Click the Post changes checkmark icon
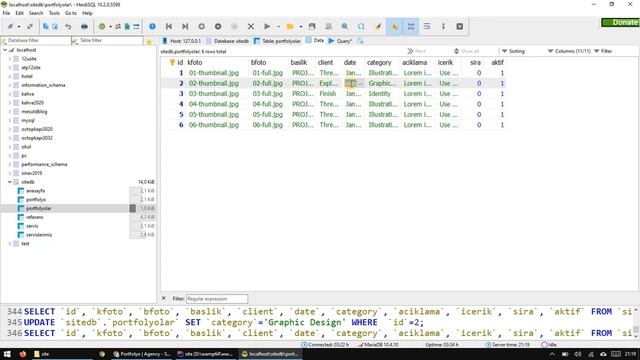This screenshot has width=640, height=360. [234, 27]
